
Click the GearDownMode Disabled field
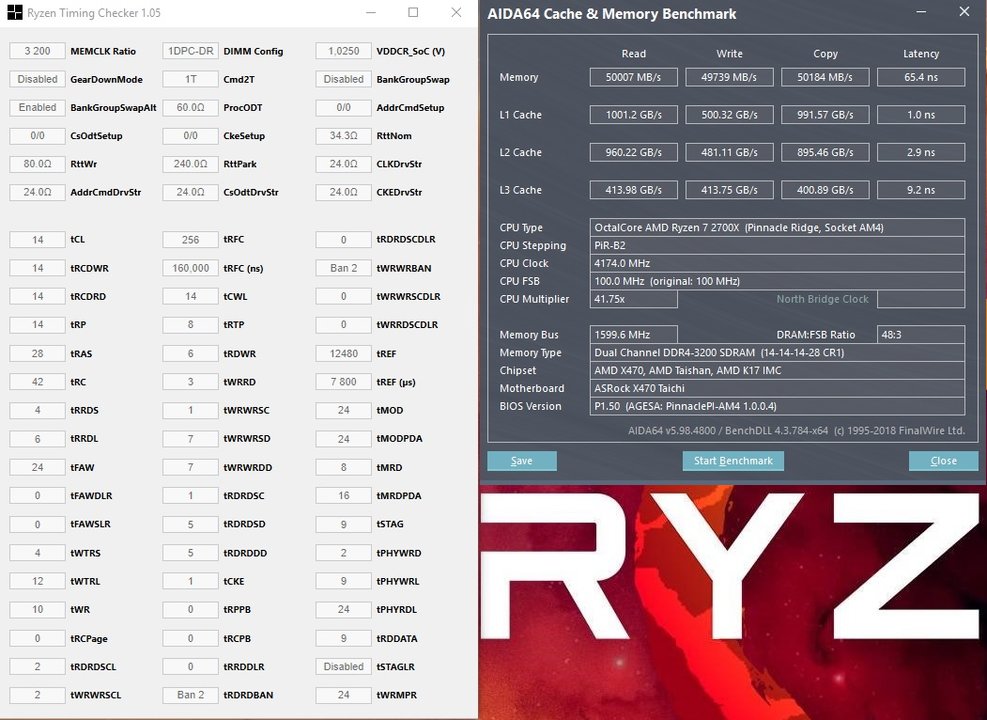(x=37, y=79)
